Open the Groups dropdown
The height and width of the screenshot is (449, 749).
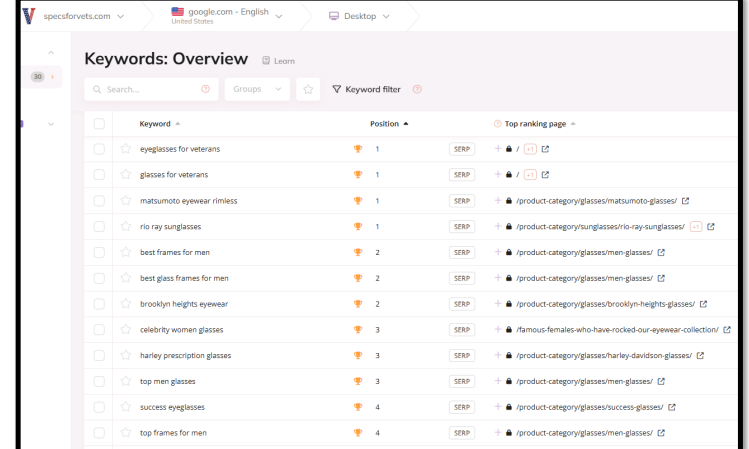(257, 89)
